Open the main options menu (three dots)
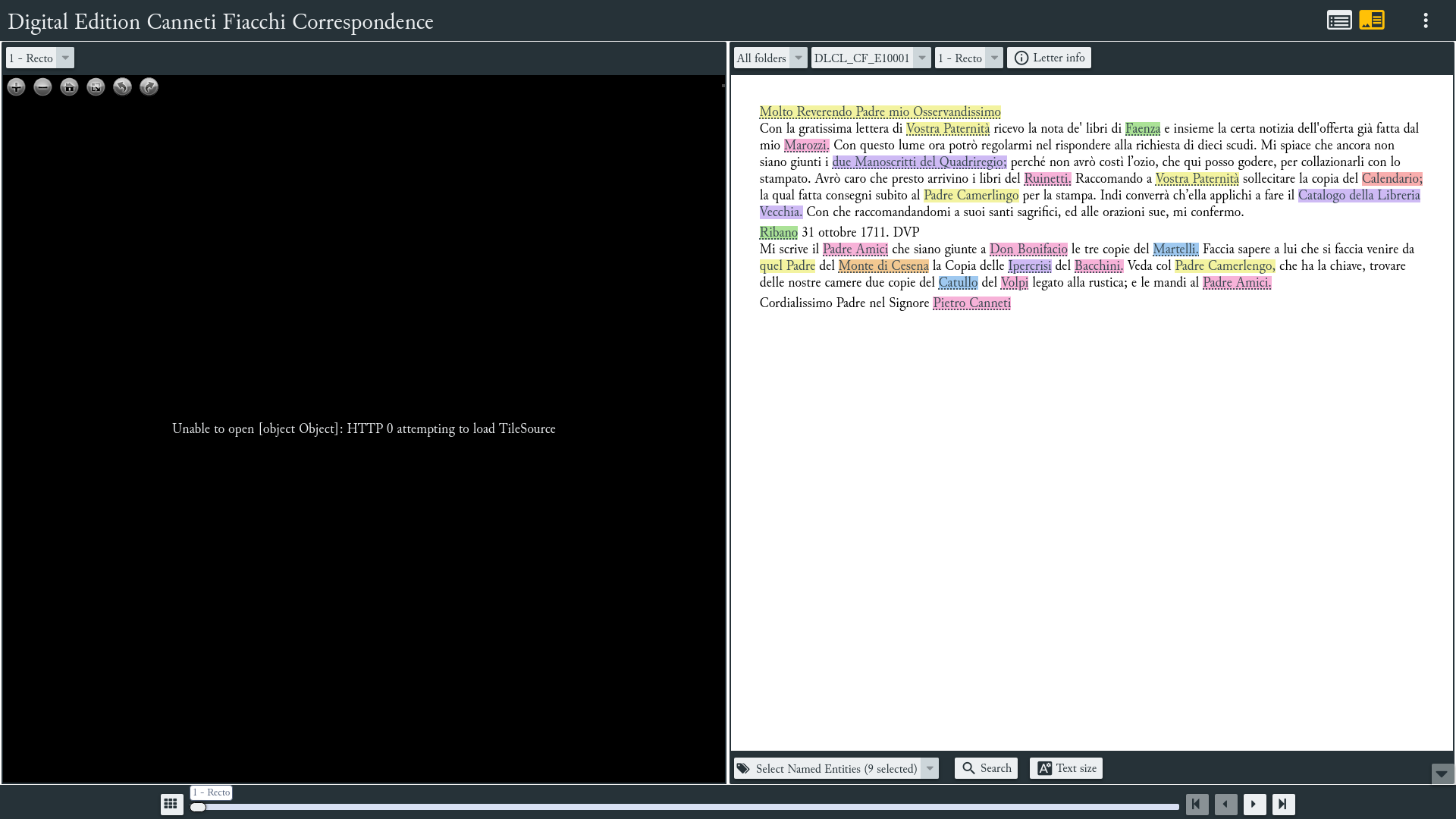 (1426, 20)
